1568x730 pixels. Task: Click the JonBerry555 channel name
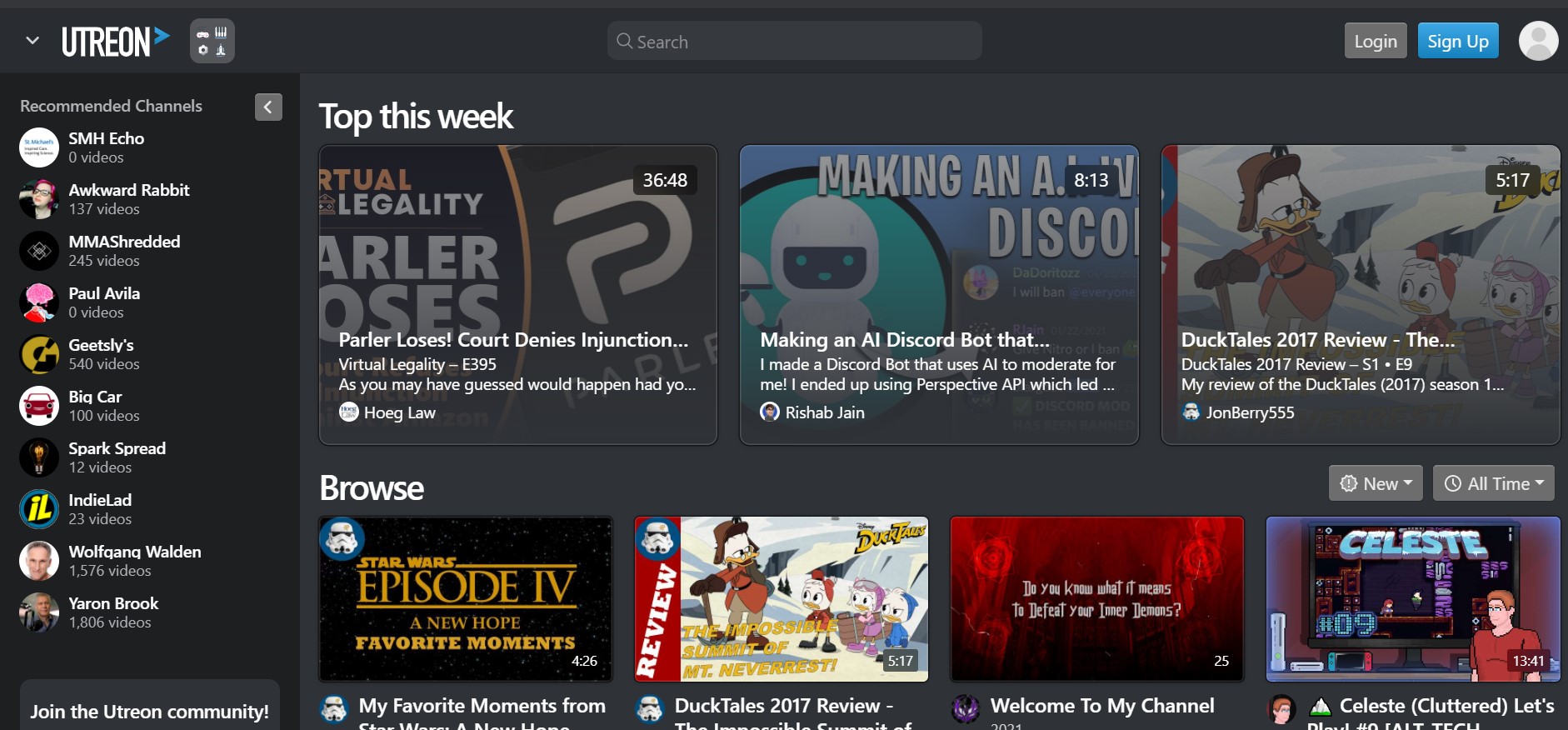click(1251, 412)
